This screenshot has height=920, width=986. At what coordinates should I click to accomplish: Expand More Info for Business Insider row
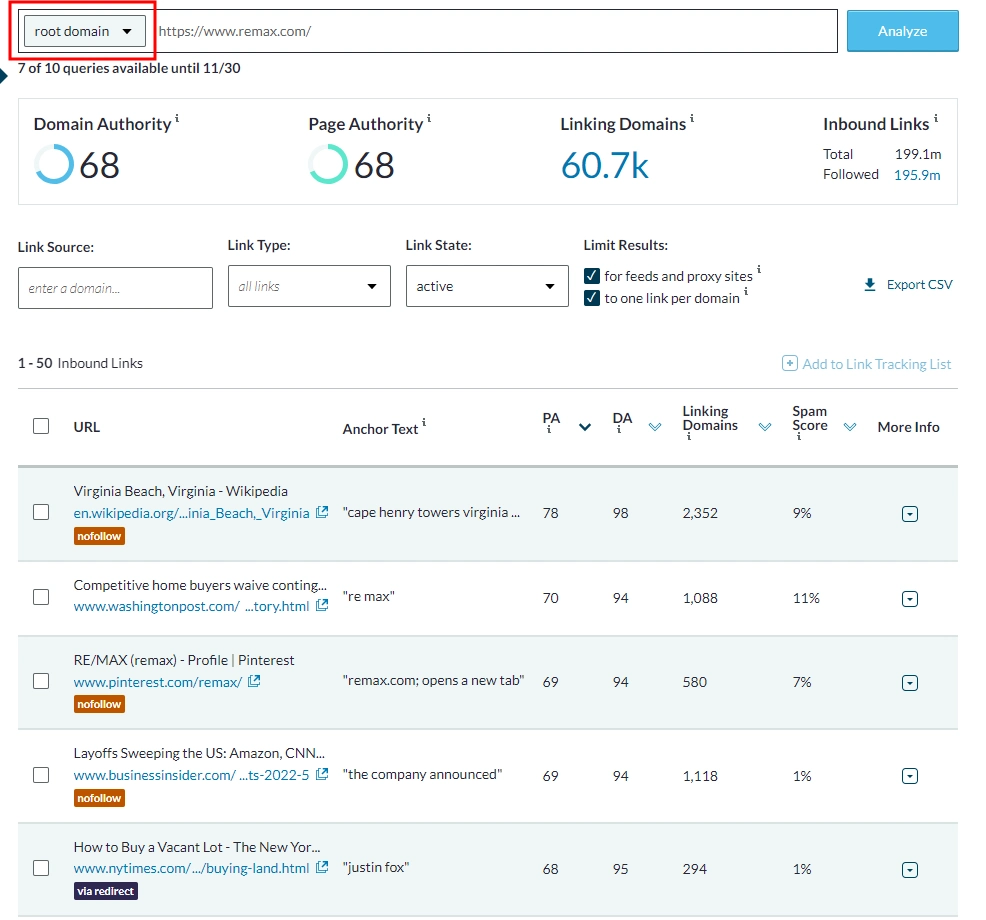[x=909, y=776]
